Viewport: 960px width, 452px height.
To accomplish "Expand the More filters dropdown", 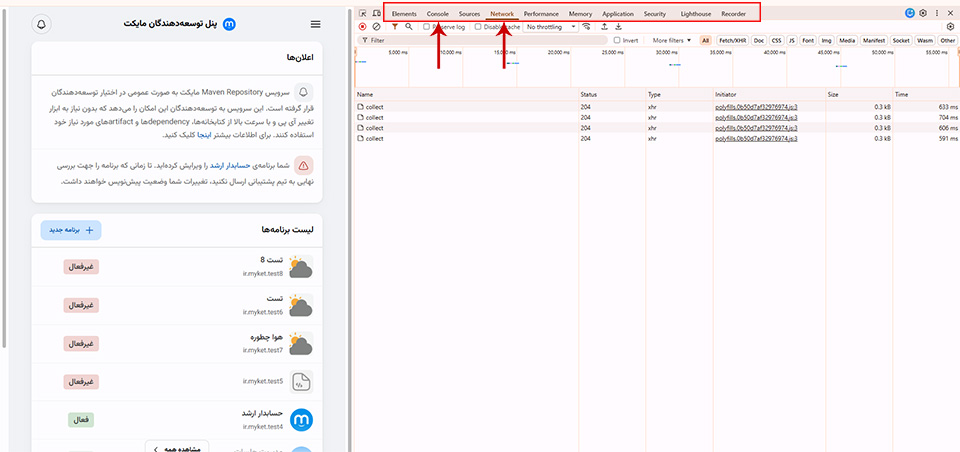I will tap(672, 40).
